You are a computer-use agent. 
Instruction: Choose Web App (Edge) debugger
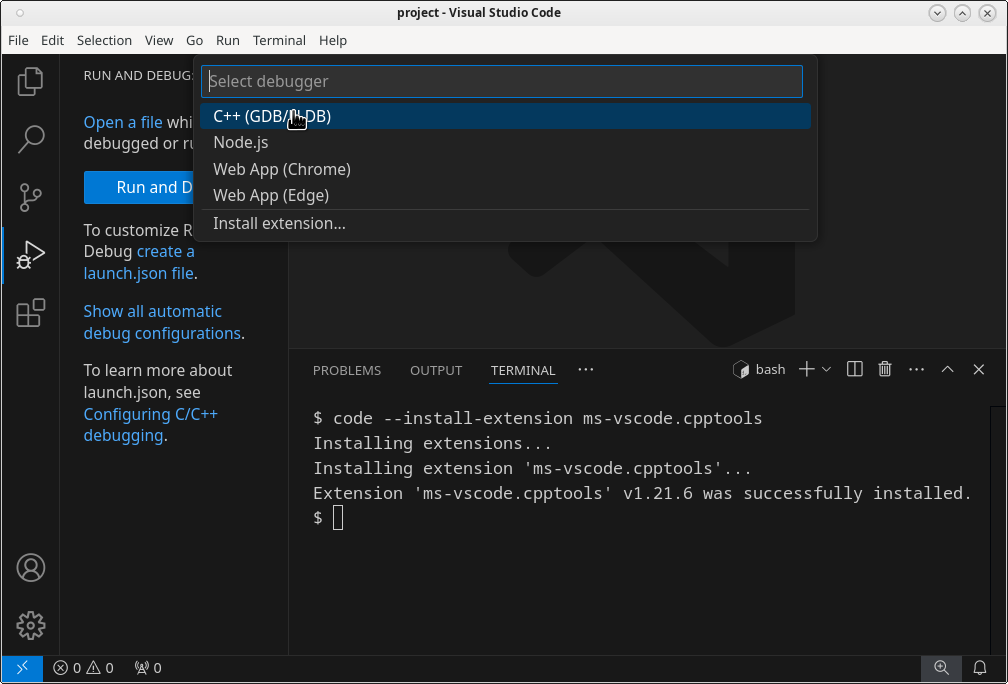point(505,195)
